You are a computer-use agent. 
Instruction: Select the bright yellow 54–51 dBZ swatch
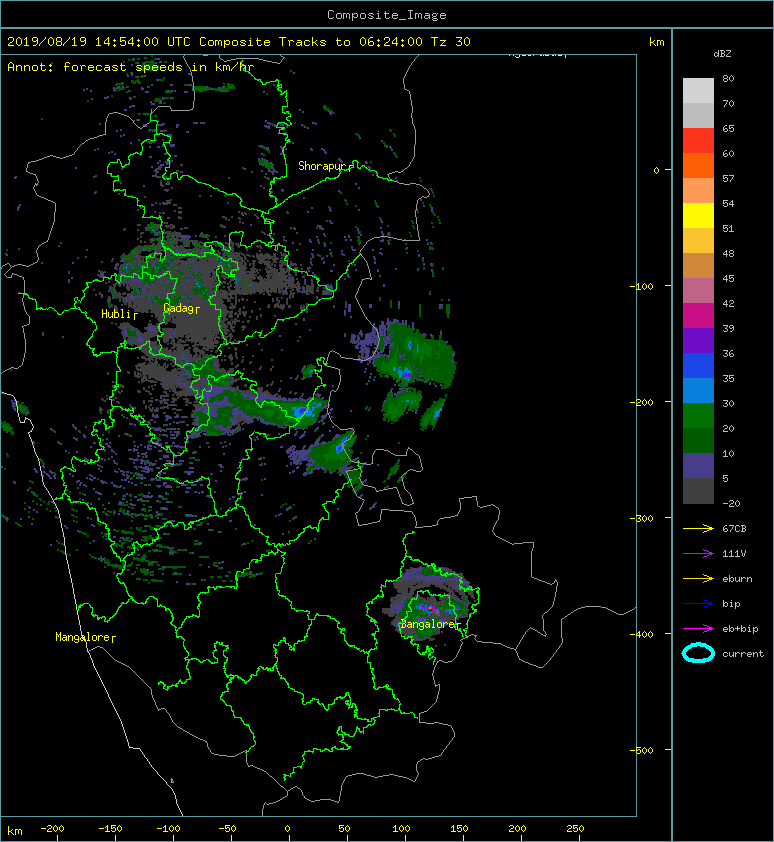pyautogui.click(x=698, y=215)
